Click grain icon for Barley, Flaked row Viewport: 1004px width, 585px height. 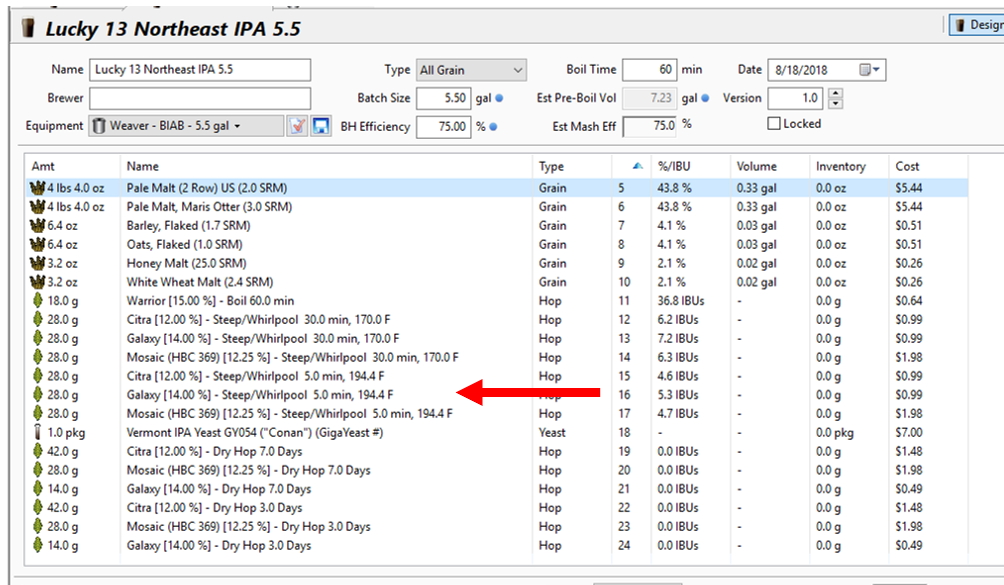click(37, 225)
